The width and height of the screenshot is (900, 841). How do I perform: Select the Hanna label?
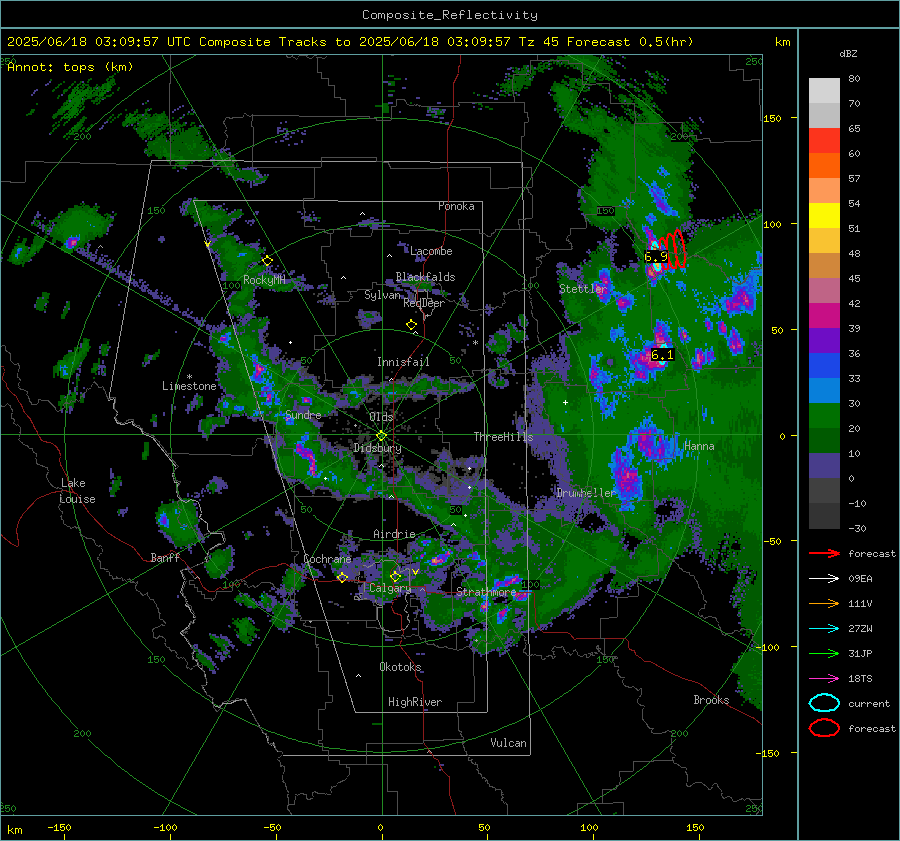699,446
